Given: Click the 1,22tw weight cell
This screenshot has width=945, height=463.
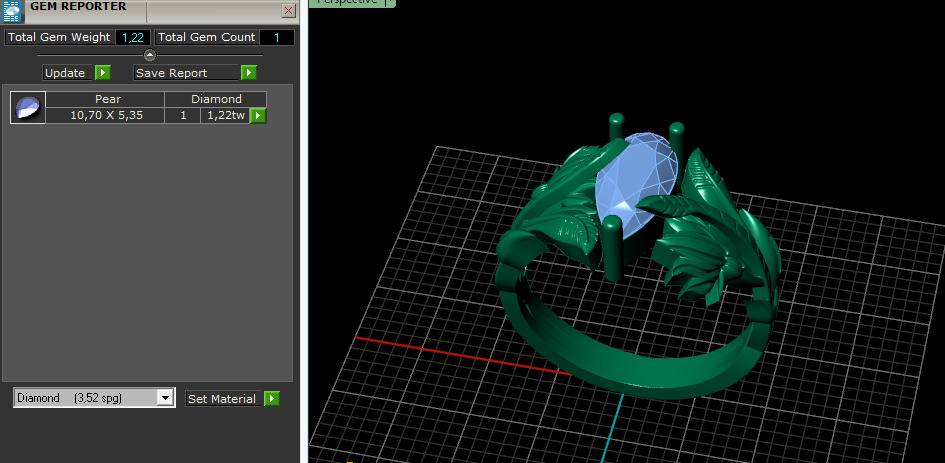Looking at the screenshot, I should coord(225,115).
